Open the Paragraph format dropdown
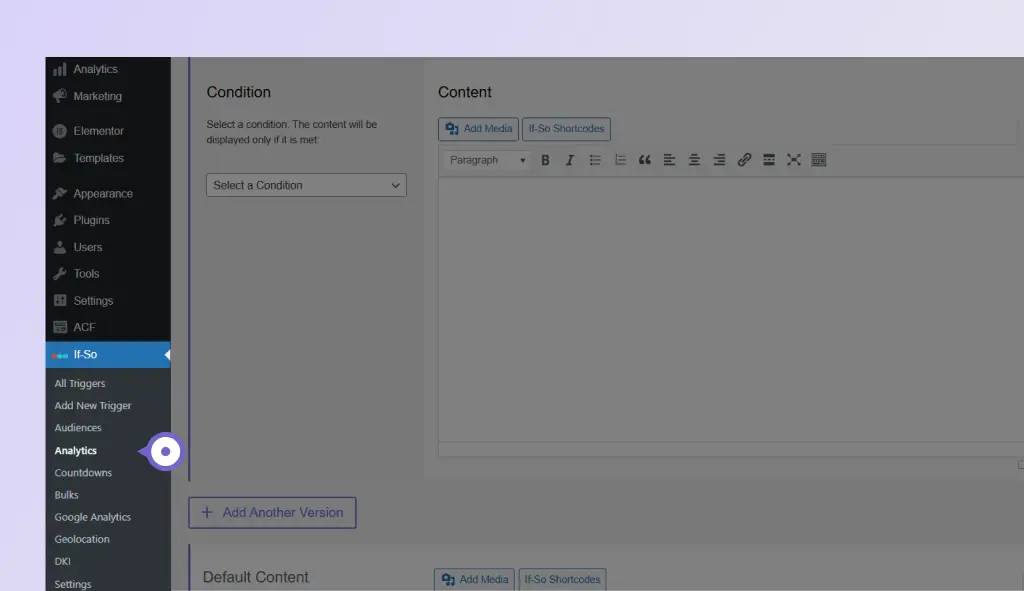 click(487, 160)
